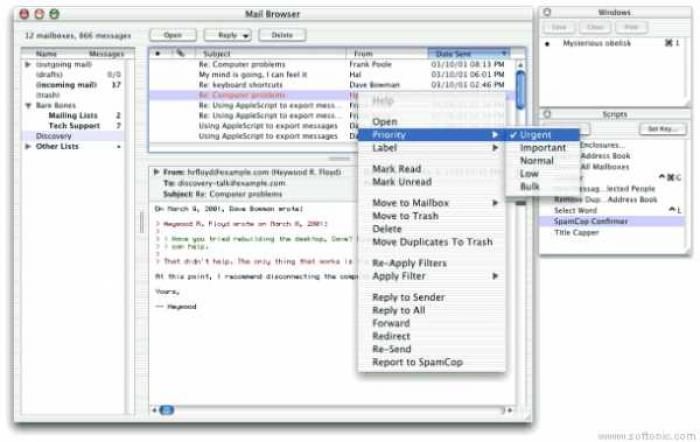Click the green zoom button of Mail Browser
The height and width of the screenshot is (442, 700).
click(x=54, y=14)
